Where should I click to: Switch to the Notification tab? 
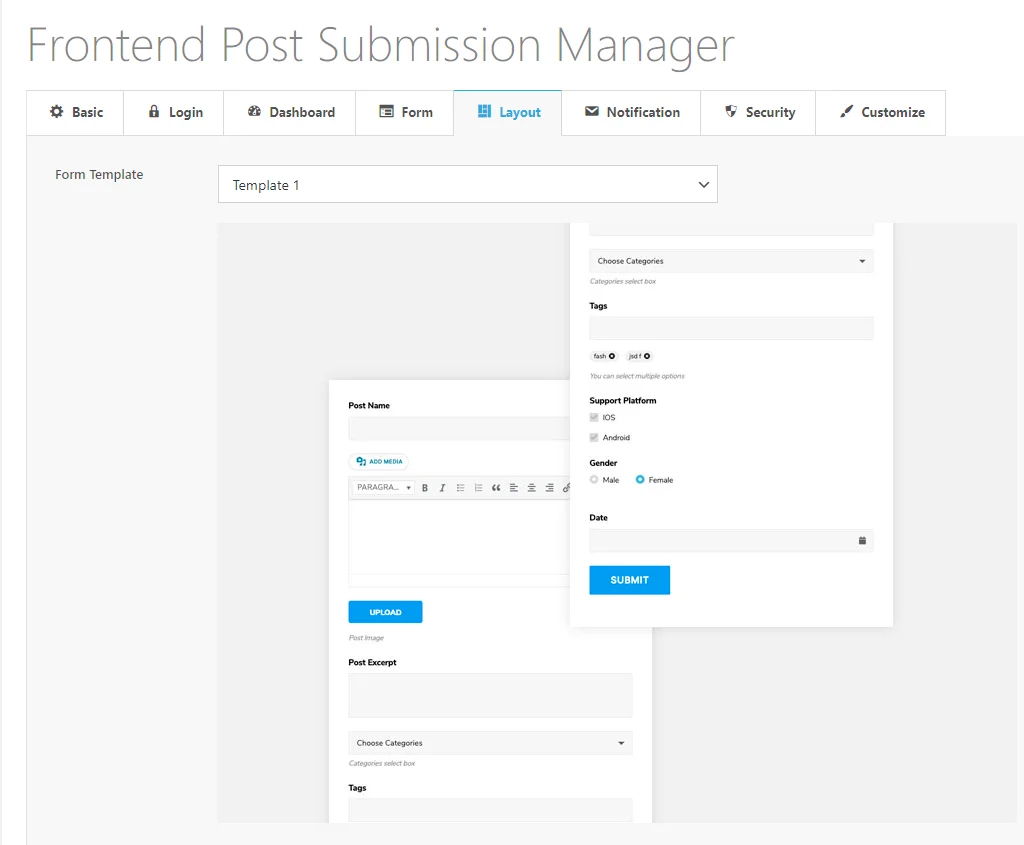click(x=632, y=112)
